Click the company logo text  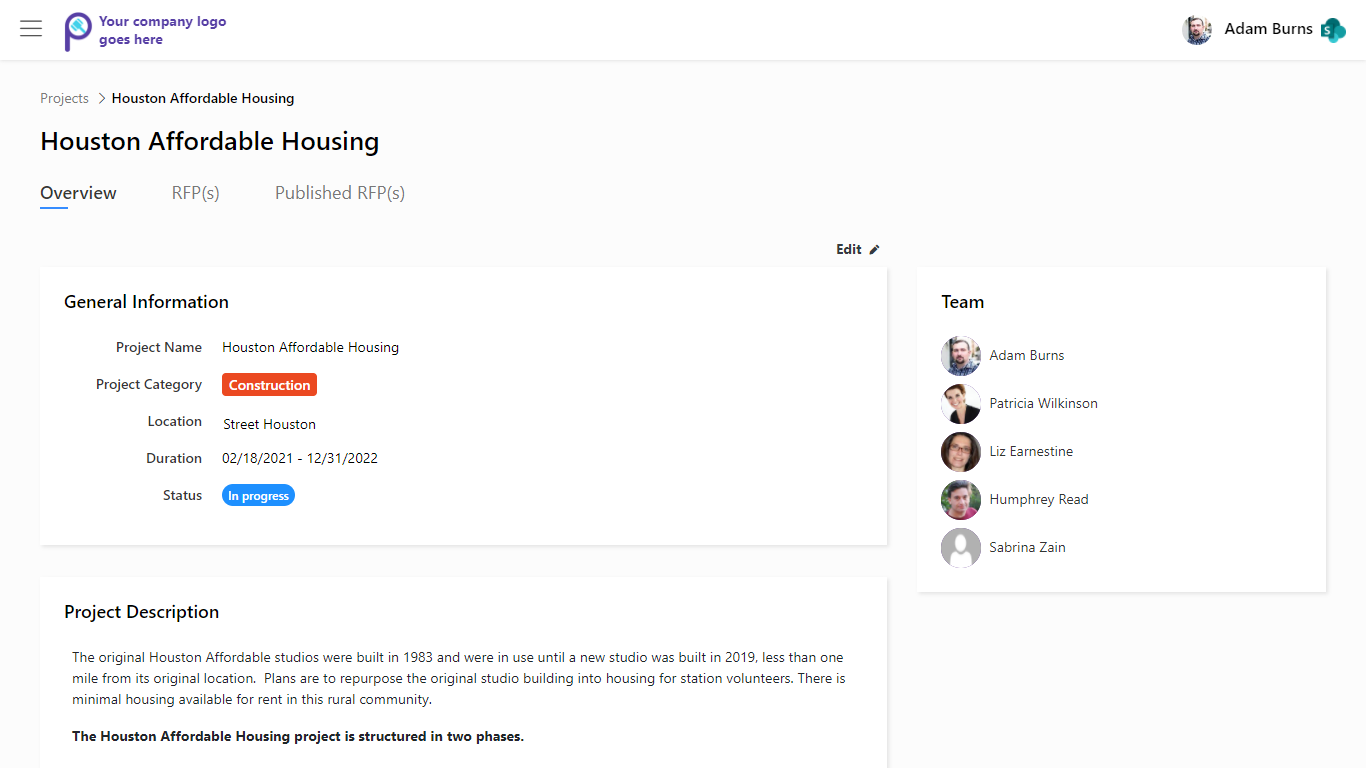click(x=162, y=30)
